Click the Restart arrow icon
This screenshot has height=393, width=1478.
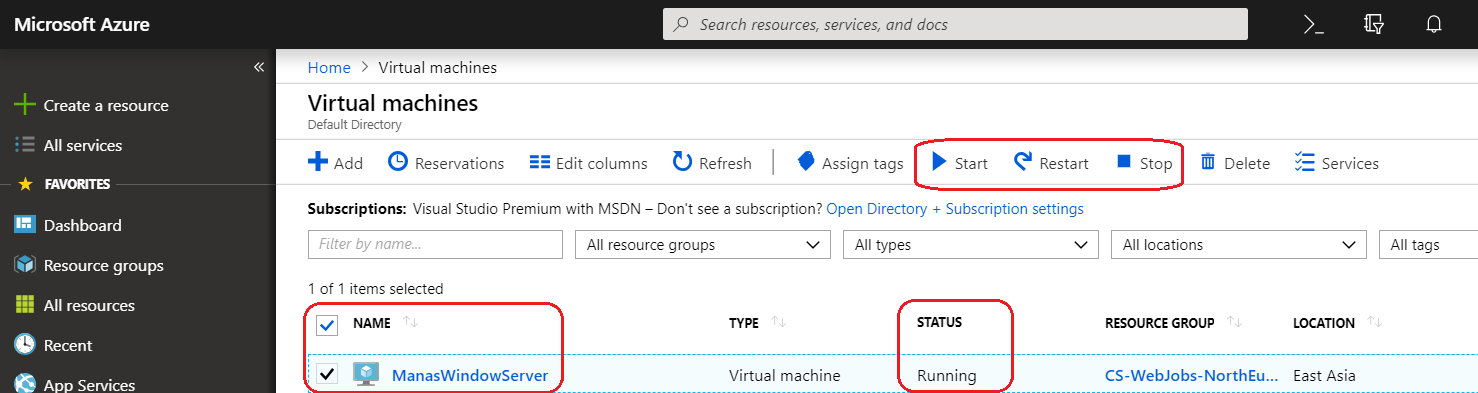tap(1023, 162)
